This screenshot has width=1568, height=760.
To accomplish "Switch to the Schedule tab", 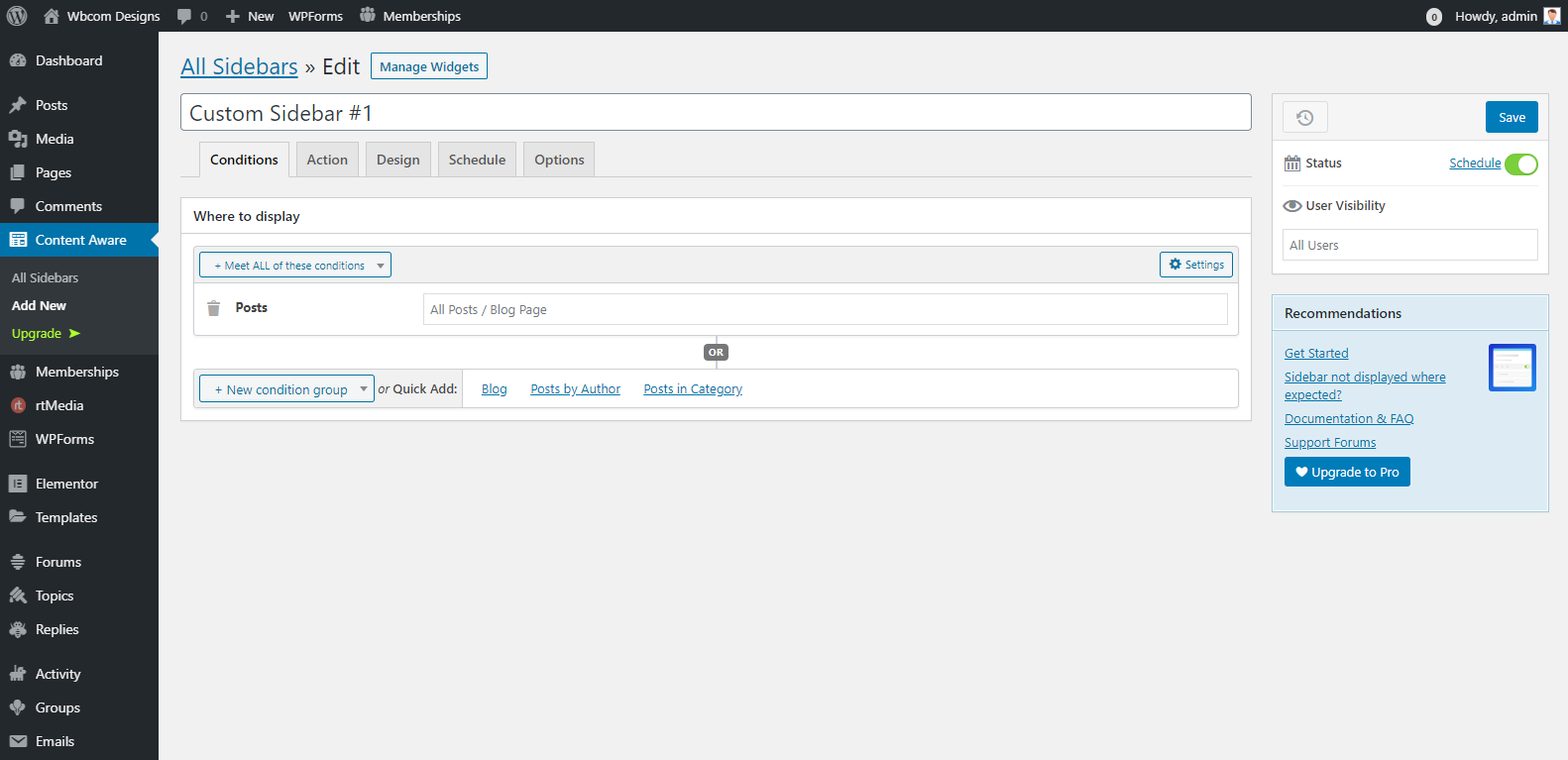I will tap(477, 160).
